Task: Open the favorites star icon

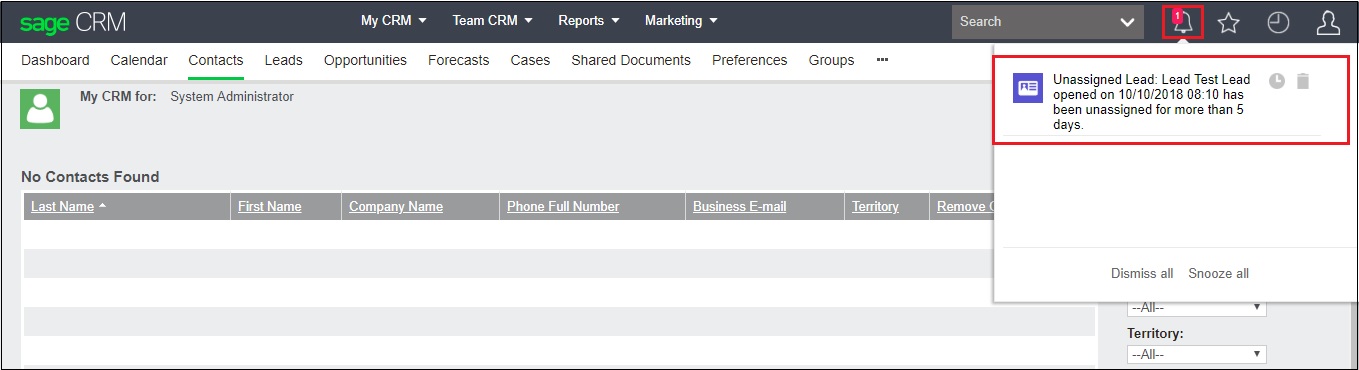Action: tap(1228, 22)
